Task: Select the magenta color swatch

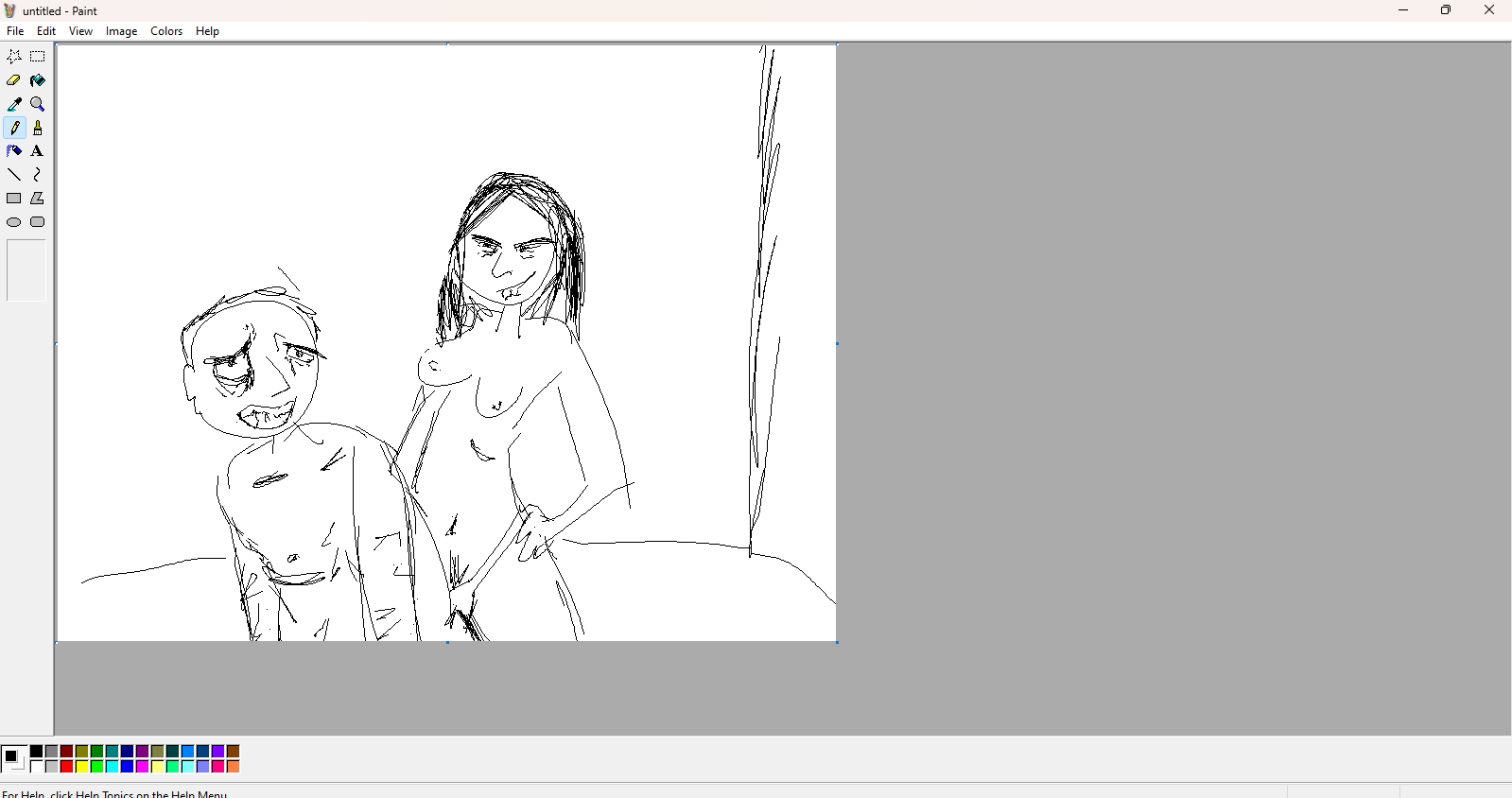Action: tap(143, 767)
